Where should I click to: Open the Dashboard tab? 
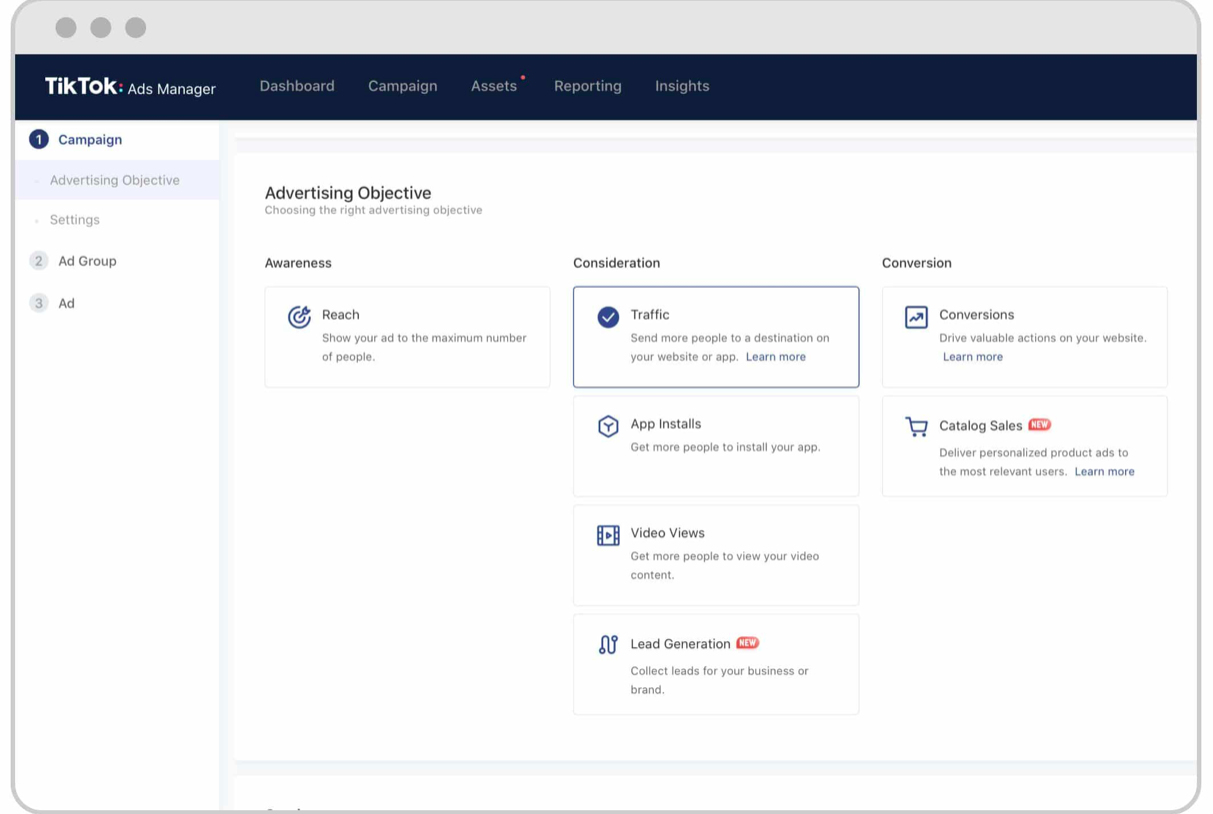coord(297,86)
